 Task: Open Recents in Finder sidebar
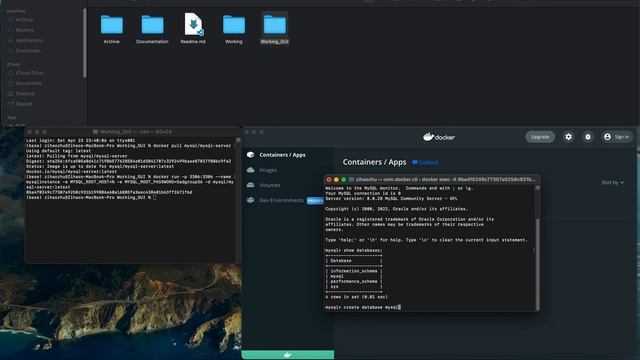pos(24,30)
